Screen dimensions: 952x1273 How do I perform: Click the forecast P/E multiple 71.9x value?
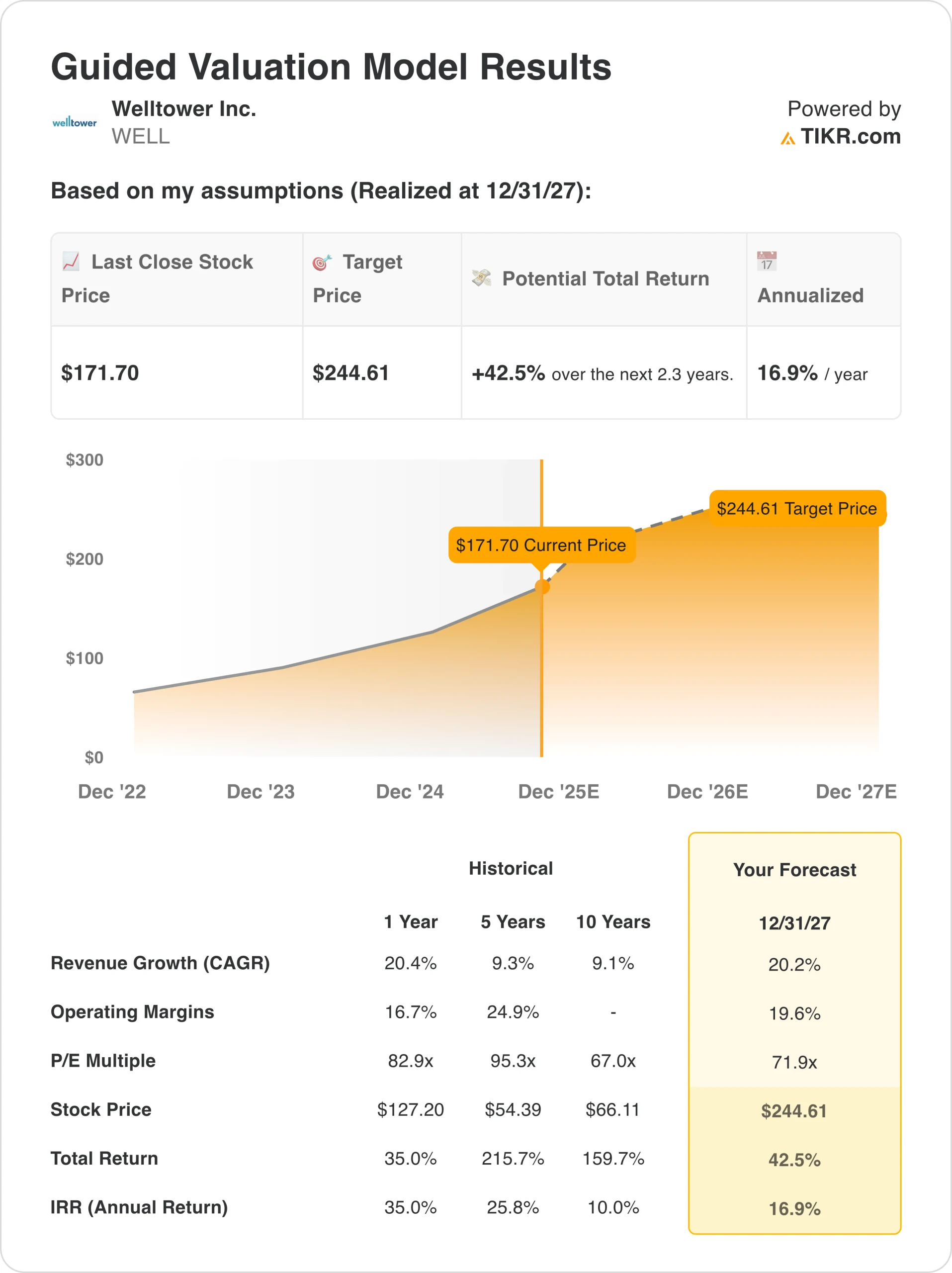(x=794, y=1062)
